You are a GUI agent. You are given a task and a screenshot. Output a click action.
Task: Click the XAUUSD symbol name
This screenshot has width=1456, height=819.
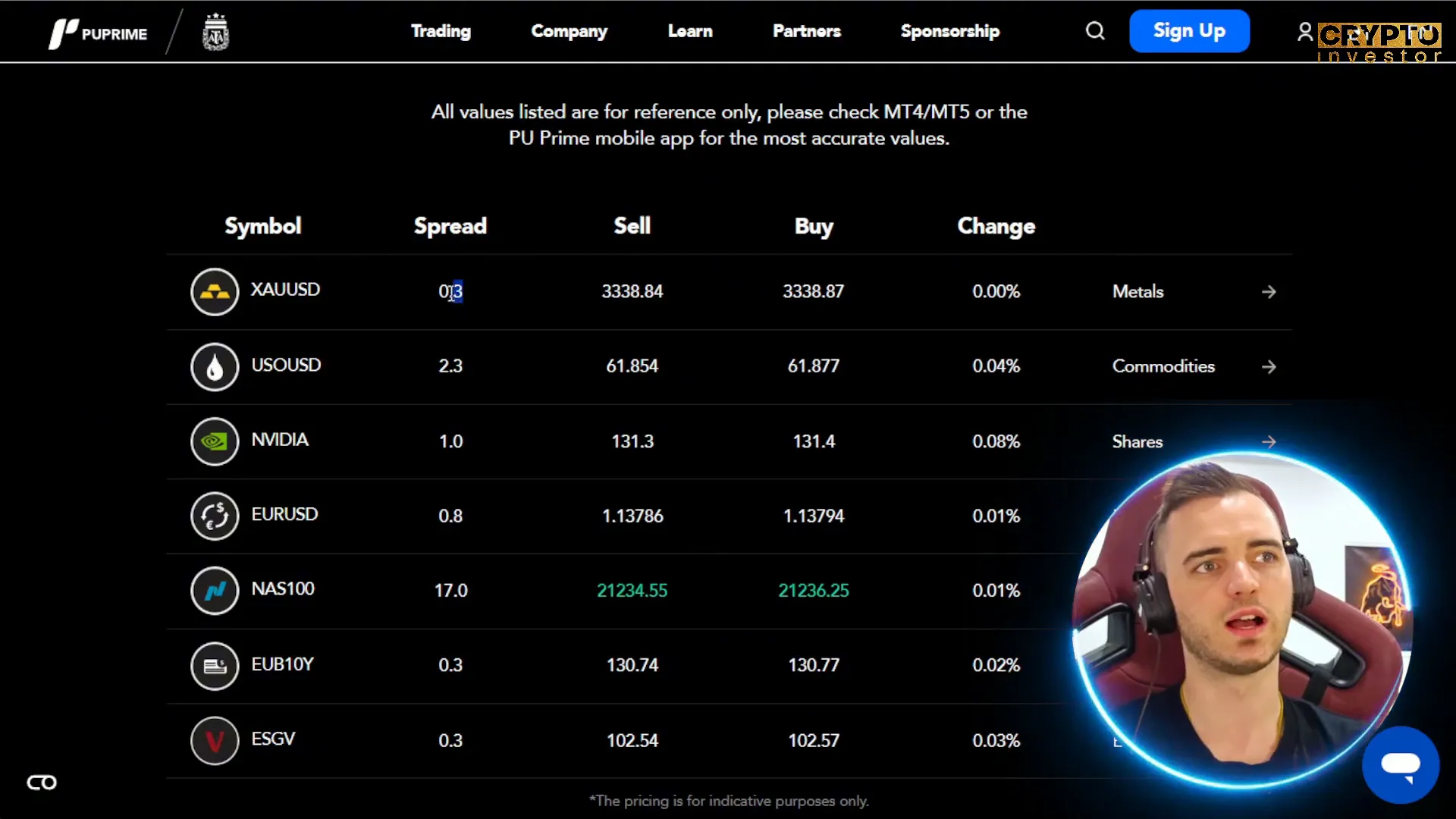[285, 290]
